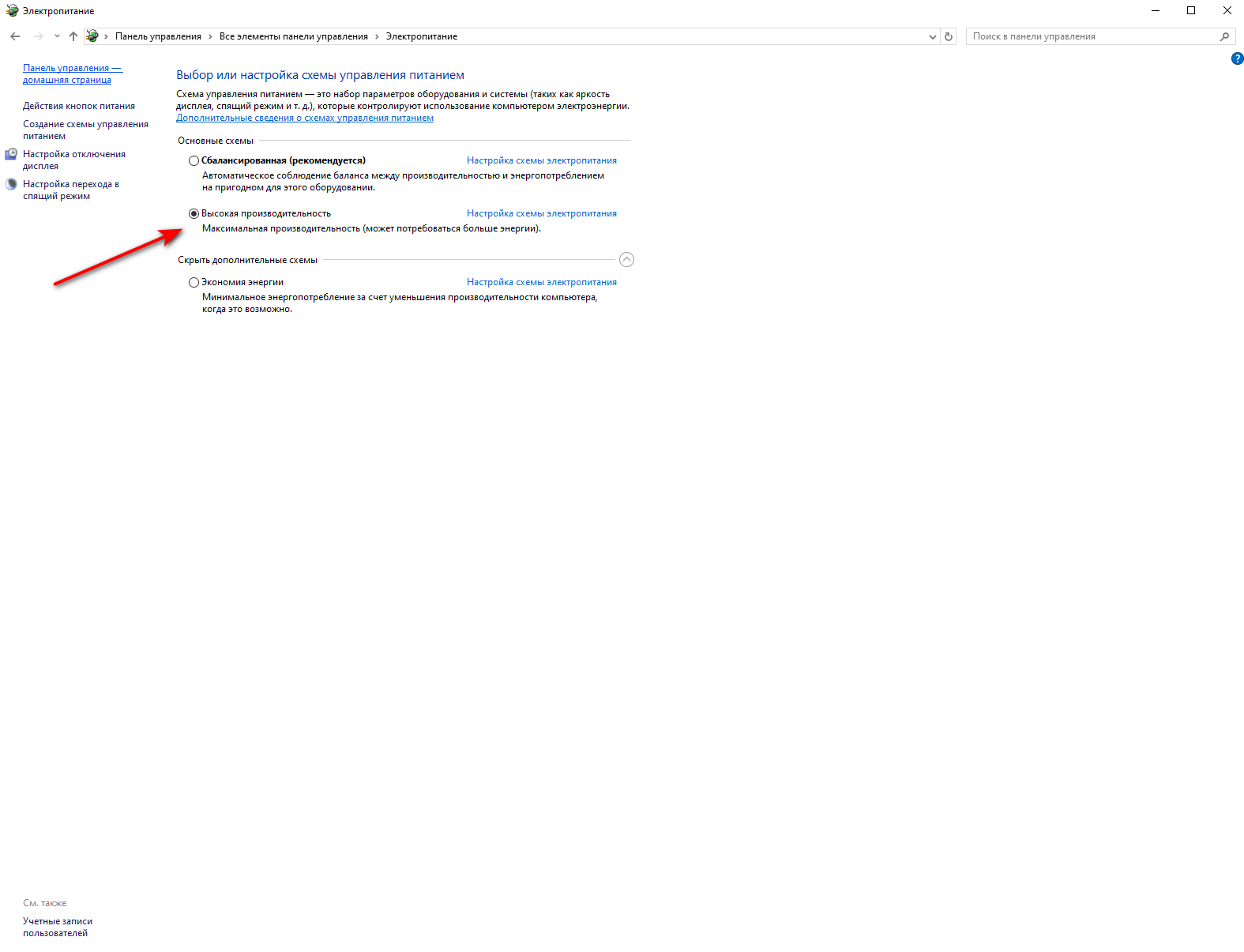Open the recent locations dropdown arrow

tap(57, 36)
